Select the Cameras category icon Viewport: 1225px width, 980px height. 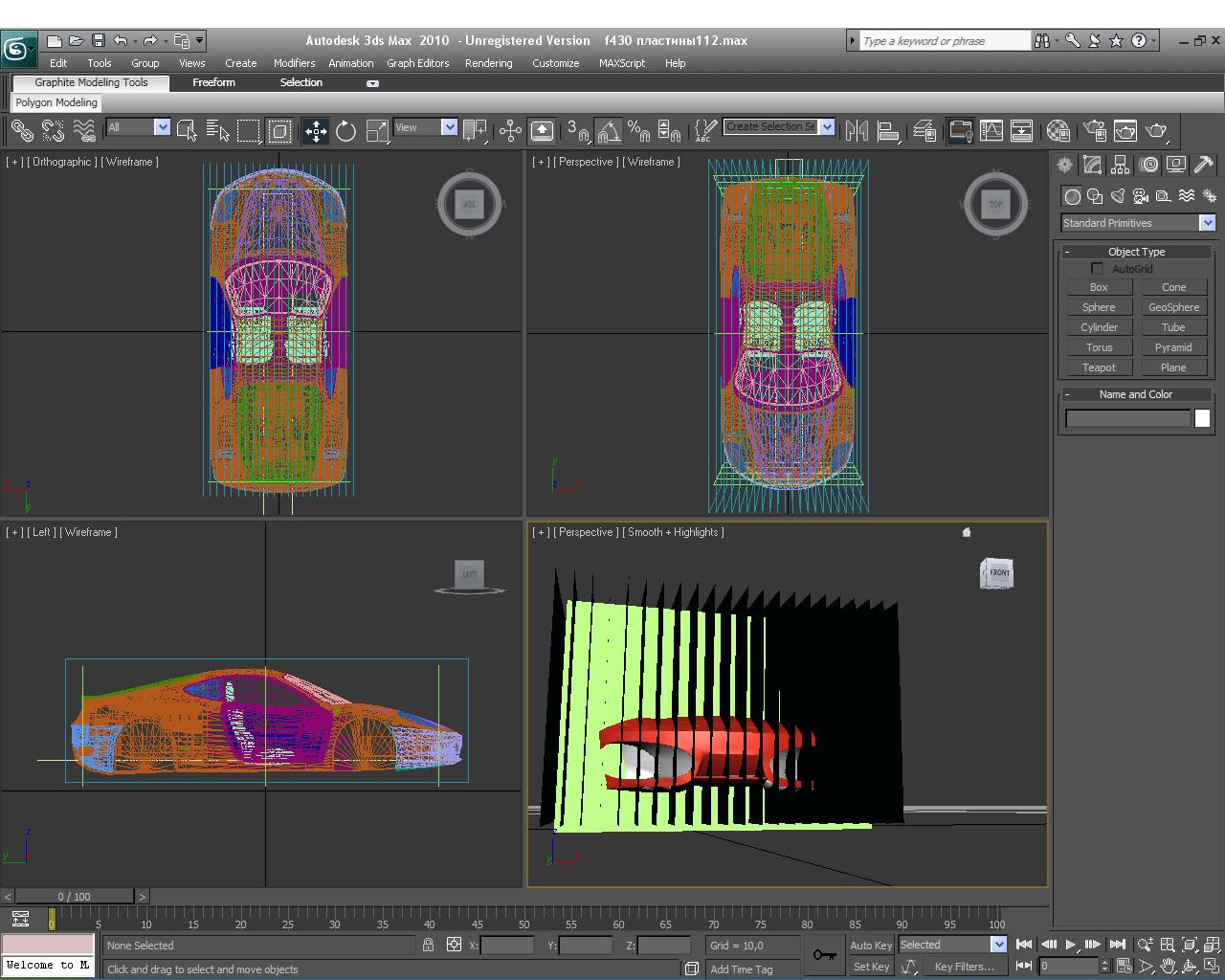point(1141,196)
